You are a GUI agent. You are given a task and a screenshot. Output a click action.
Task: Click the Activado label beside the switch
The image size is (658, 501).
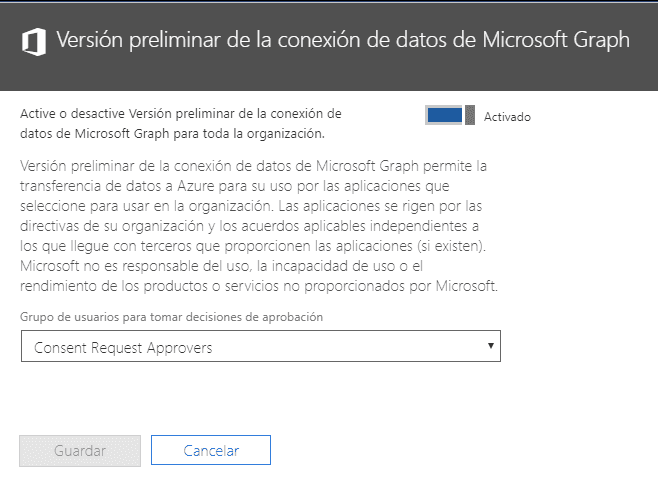507,117
